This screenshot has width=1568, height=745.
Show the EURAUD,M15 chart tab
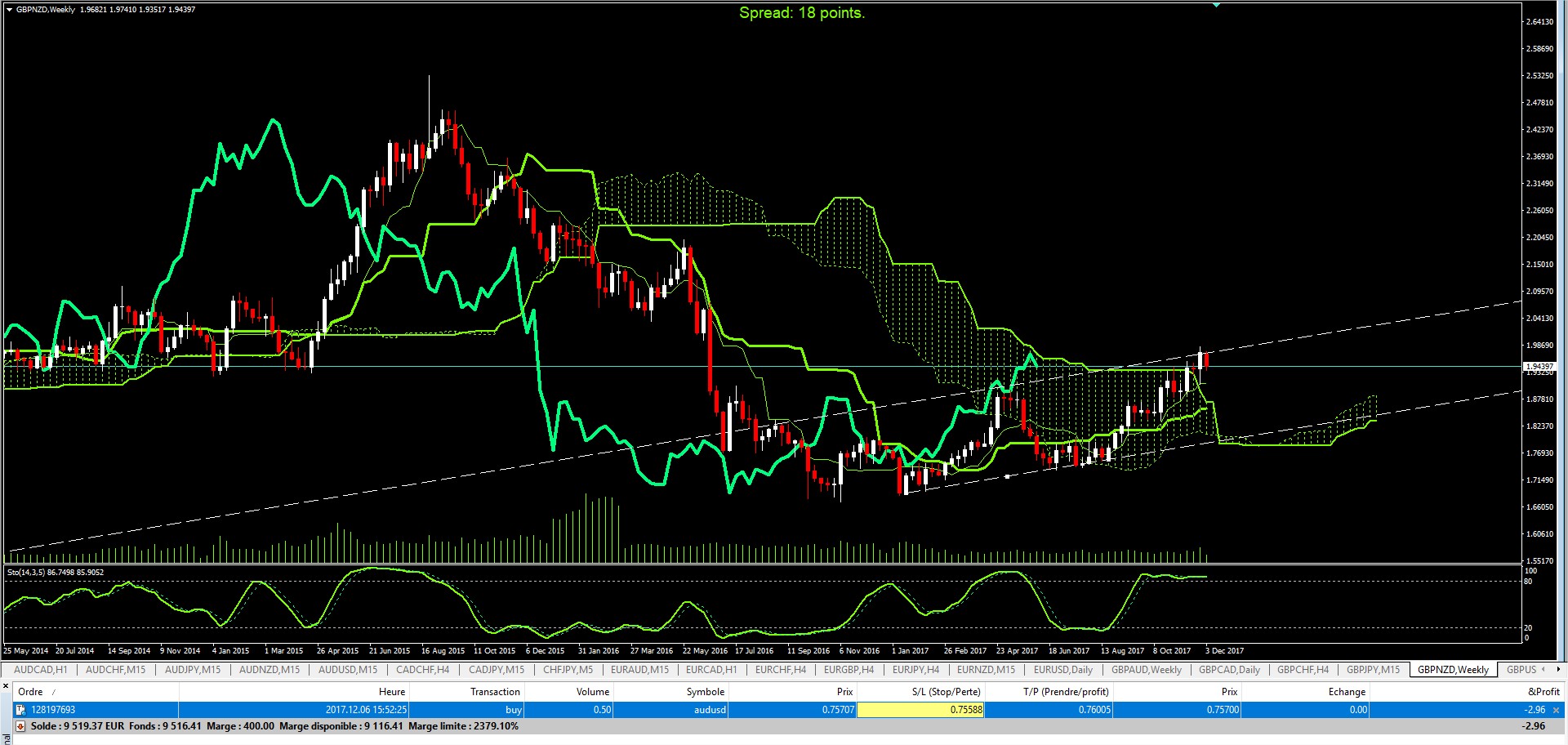640,670
